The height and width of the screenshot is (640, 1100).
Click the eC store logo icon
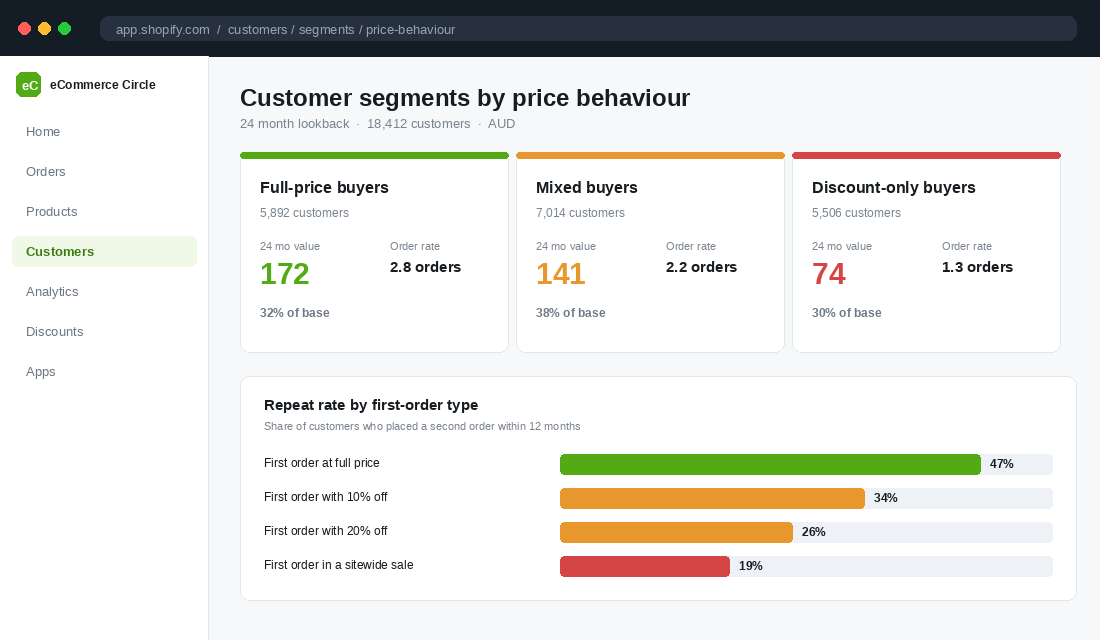(29, 85)
